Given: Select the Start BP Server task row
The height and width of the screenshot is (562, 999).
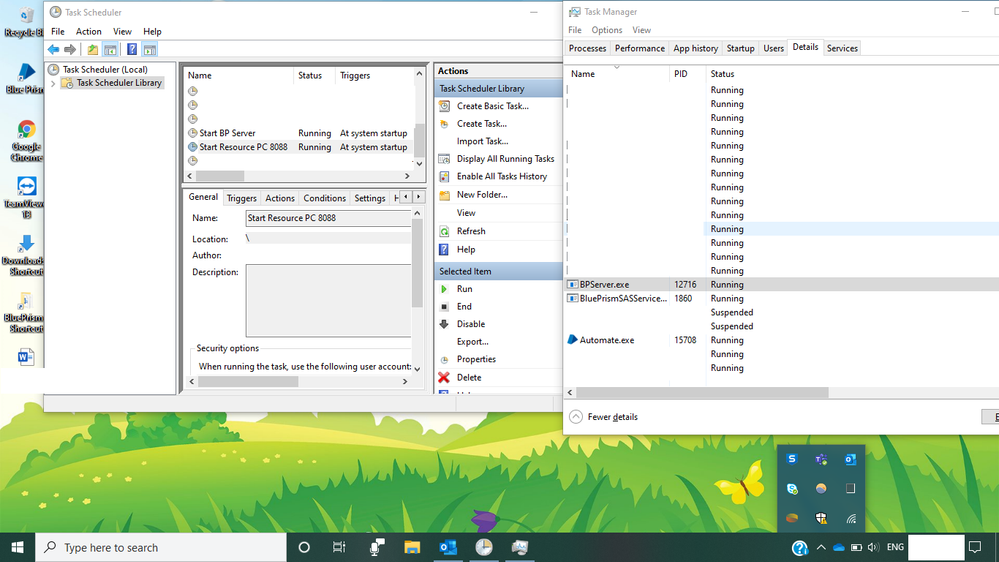Looking at the screenshot, I should [x=227, y=133].
